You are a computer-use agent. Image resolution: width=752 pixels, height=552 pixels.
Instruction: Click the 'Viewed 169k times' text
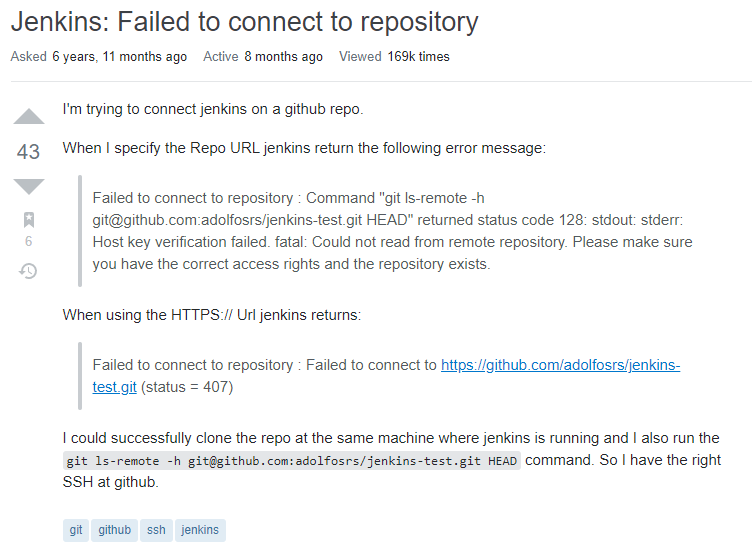394,57
